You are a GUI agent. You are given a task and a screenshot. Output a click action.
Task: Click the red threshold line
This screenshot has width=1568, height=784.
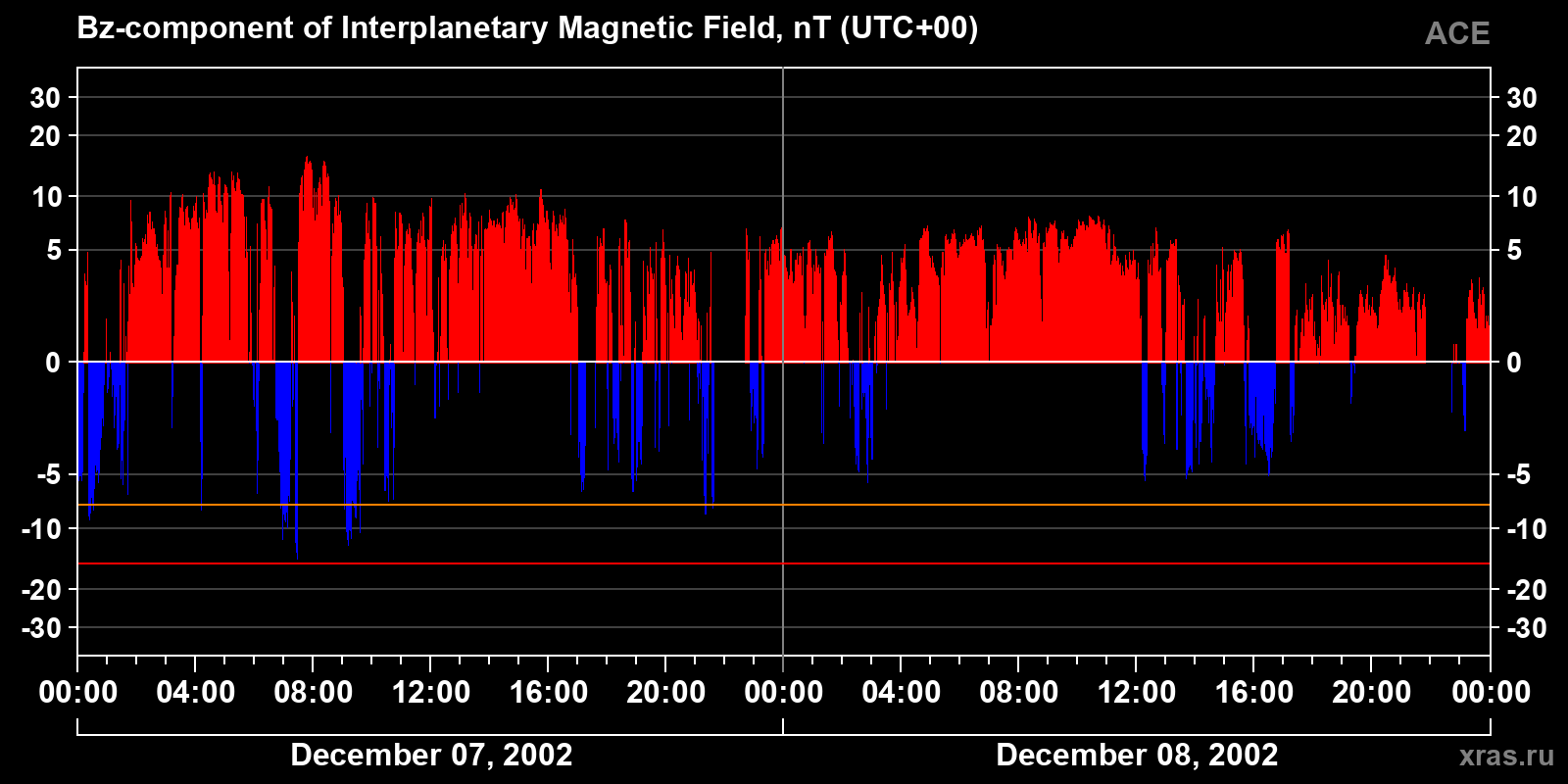(x=784, y=563)
